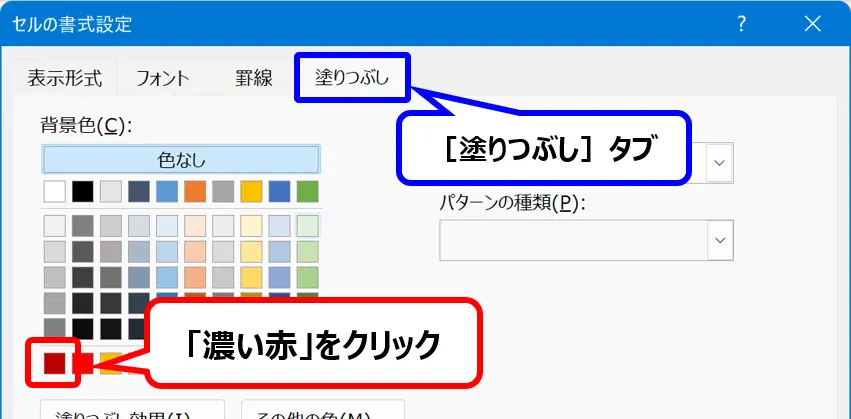Select the palest sky blue Accent 1 tint
Screen dimensions: 851x419
click(x=167, y=226)
